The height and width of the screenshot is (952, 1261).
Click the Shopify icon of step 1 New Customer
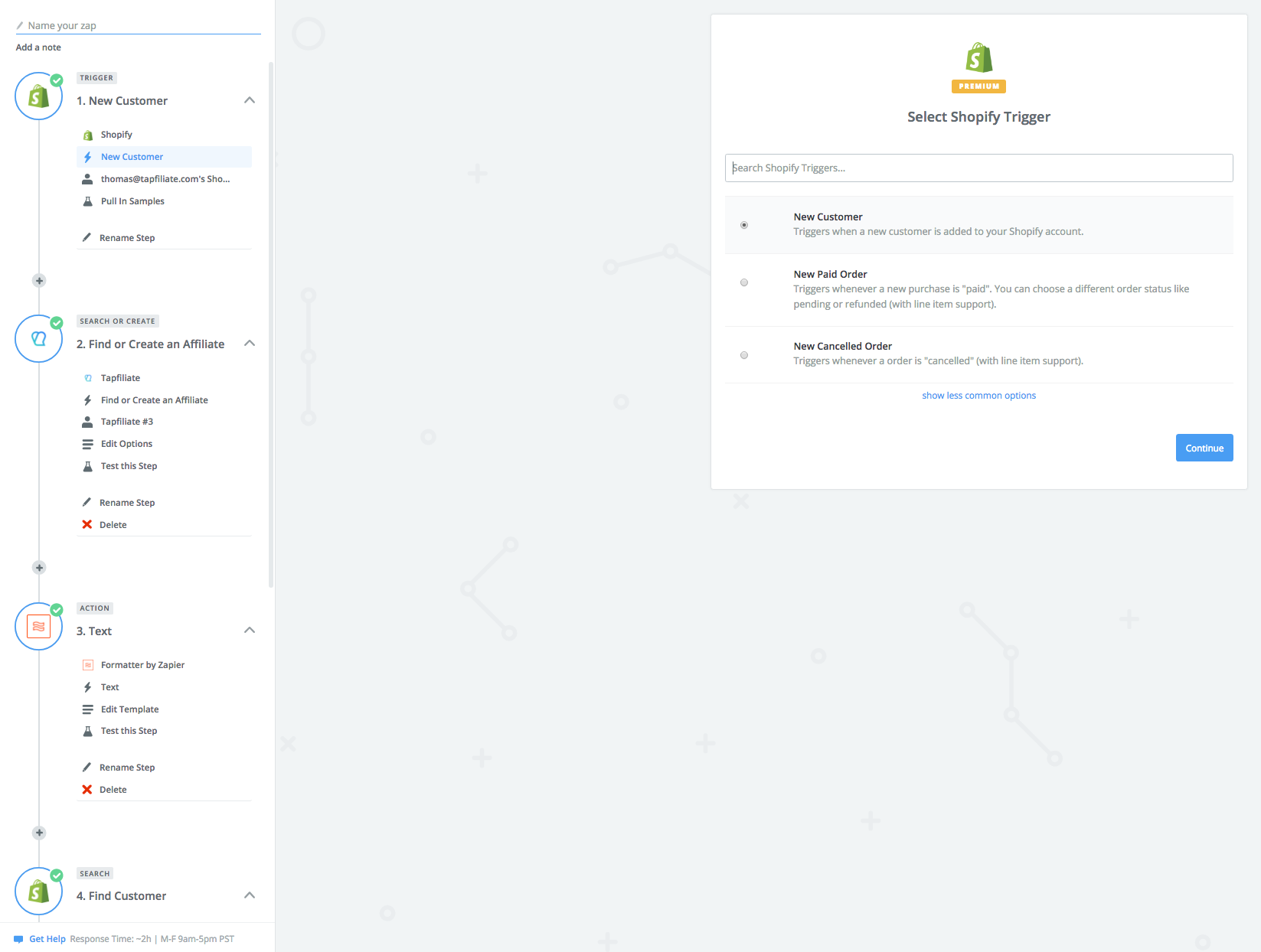point(38,96)
